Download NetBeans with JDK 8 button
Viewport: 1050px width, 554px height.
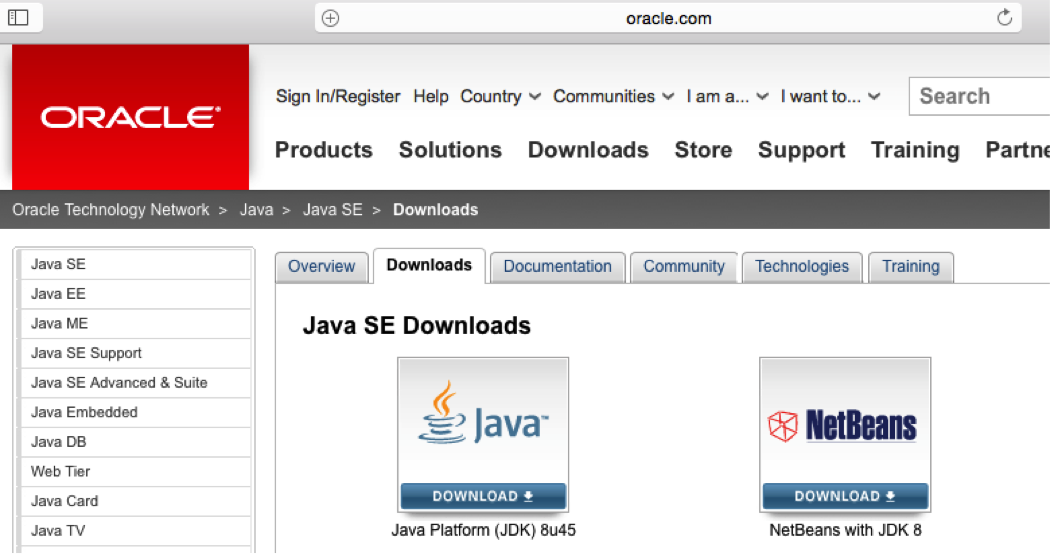845,496
